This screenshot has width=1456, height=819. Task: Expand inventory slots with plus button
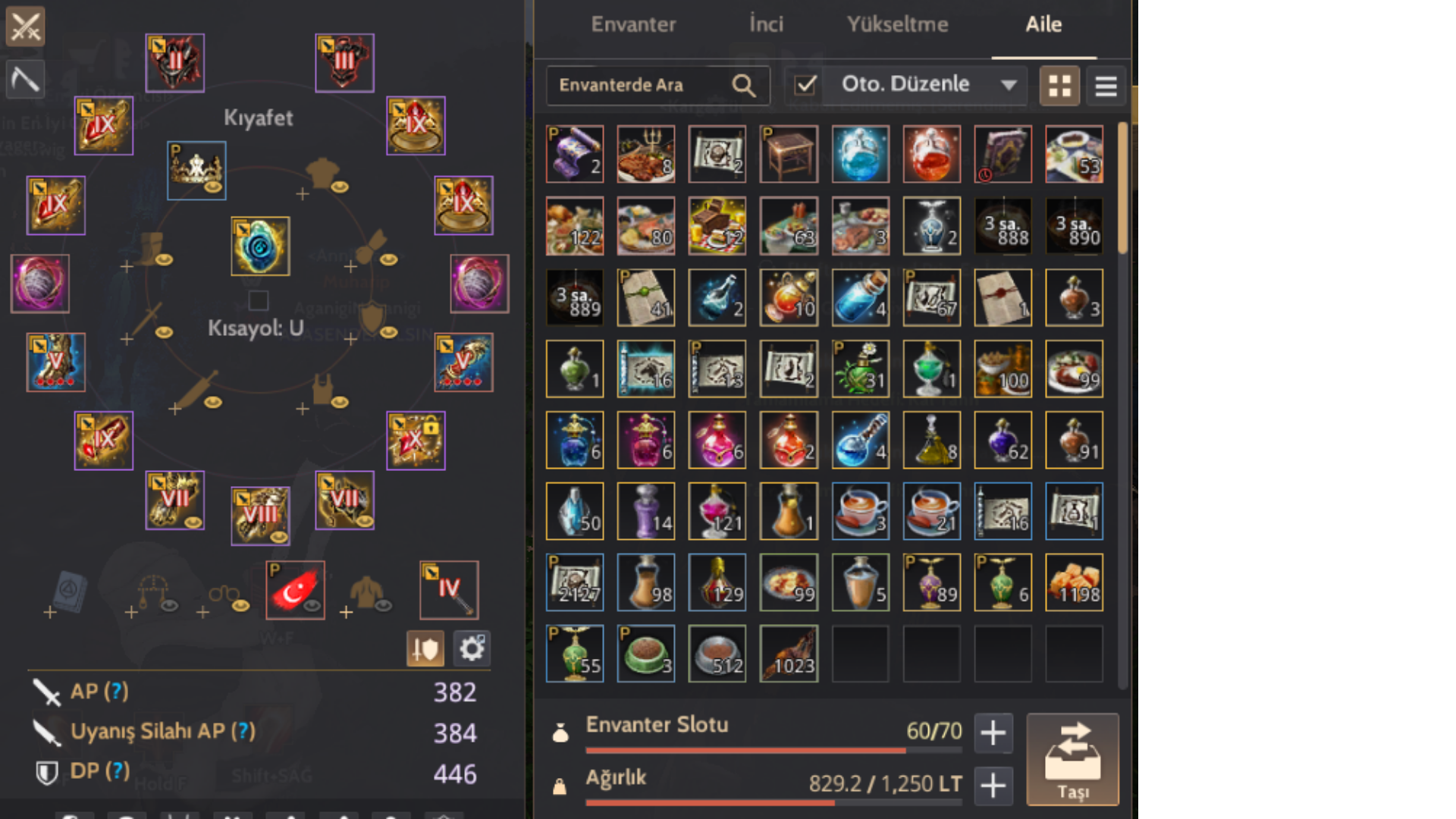coord(993,733)
